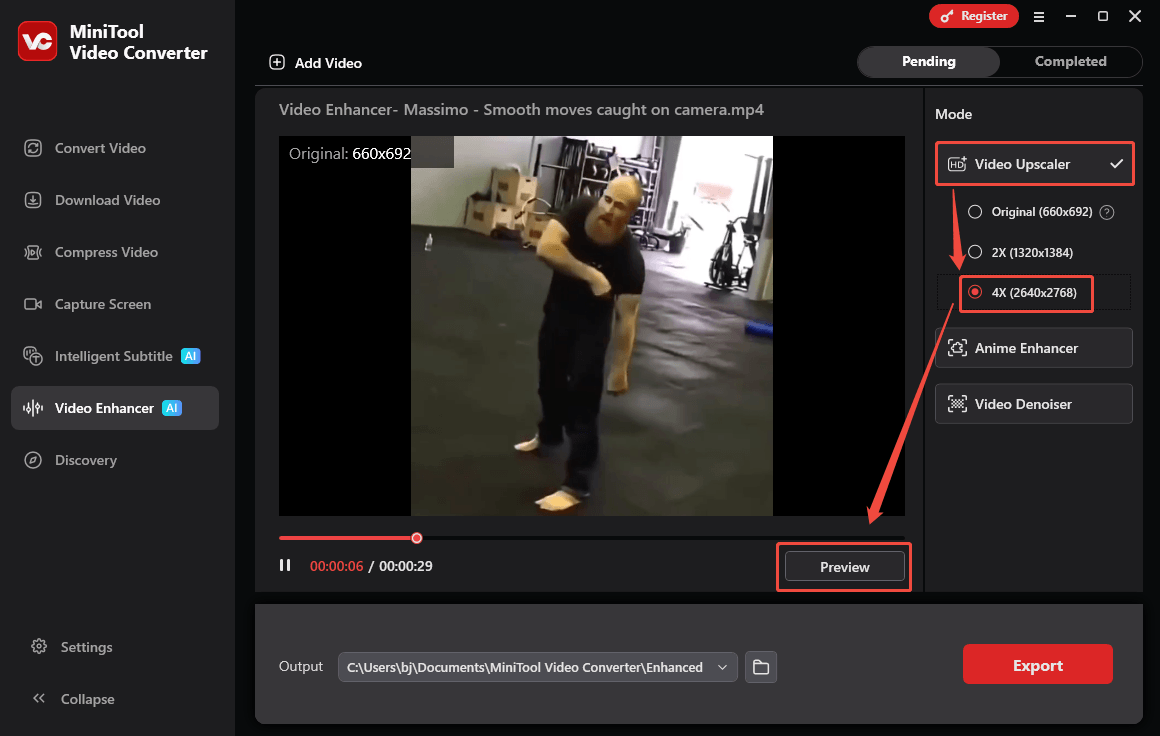1160x736 pixels.
Task: Click the video preview frame
Action: (x=592, y=325)
